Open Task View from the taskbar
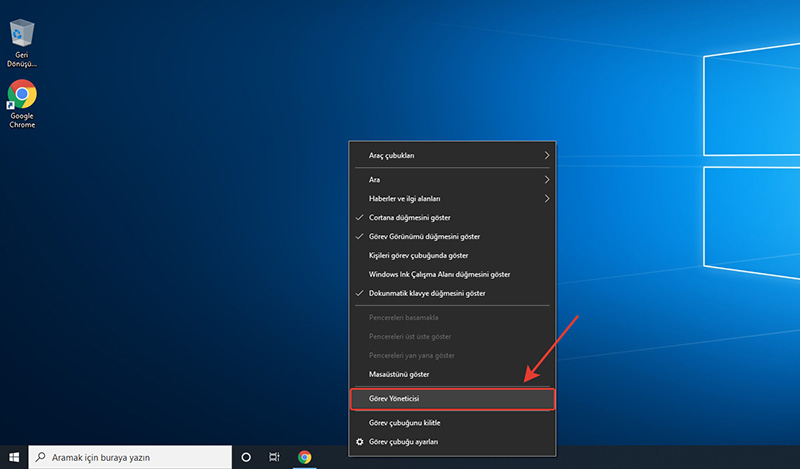This screenshot has height=469, width=800. click(275, 457)
